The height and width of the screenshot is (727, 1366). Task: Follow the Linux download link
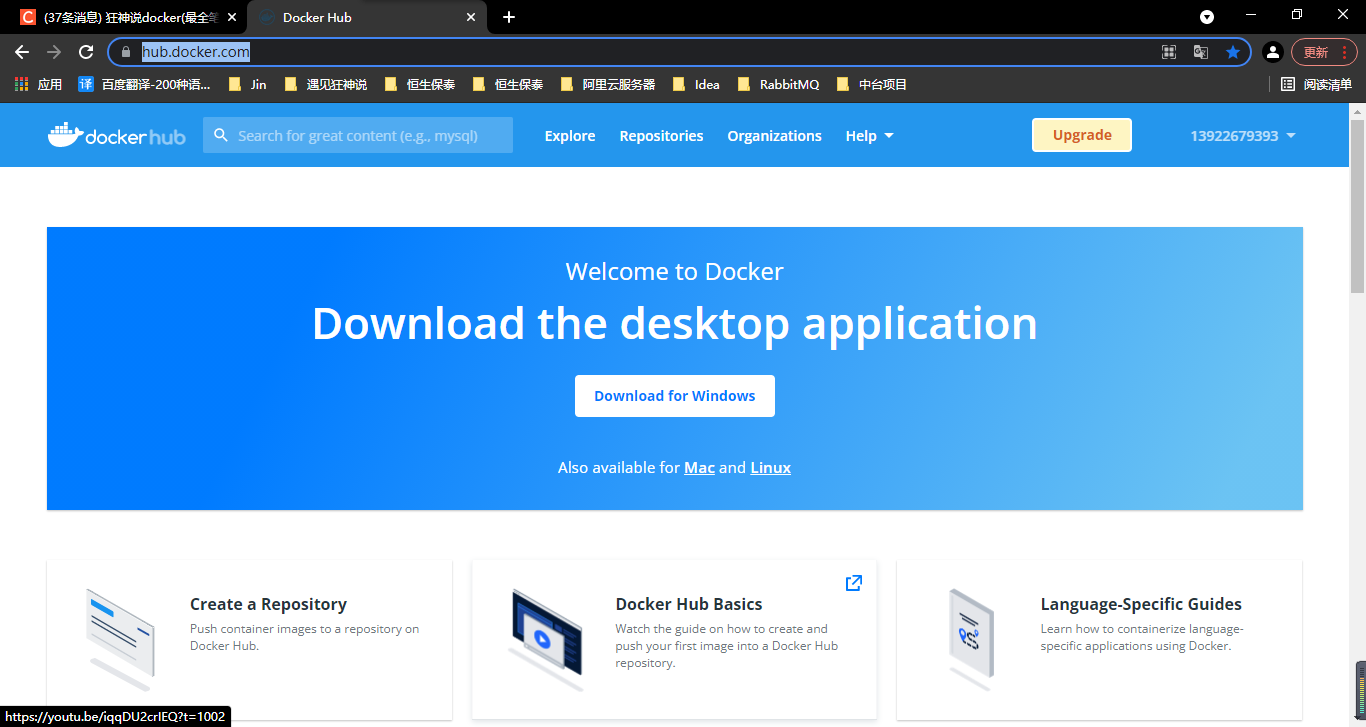click(770, 468)
